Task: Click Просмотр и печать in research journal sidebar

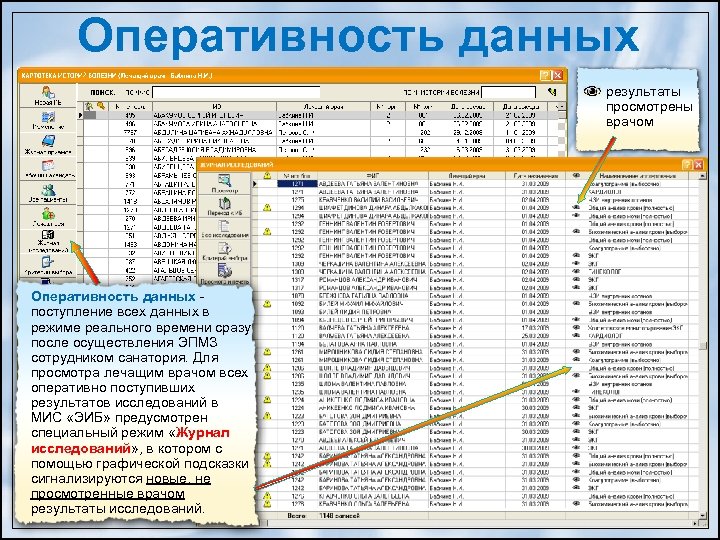Action: 225,274
